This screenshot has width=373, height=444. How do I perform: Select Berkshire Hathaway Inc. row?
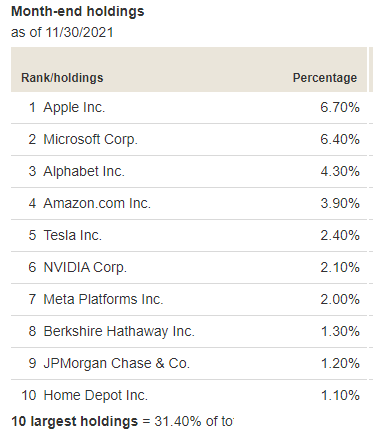[x=189, y=331]
